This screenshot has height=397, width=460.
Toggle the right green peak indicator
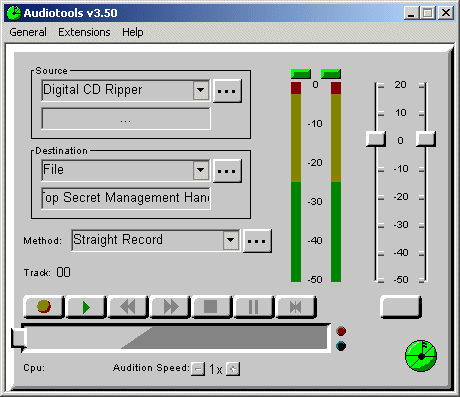[x=331, y=74]
